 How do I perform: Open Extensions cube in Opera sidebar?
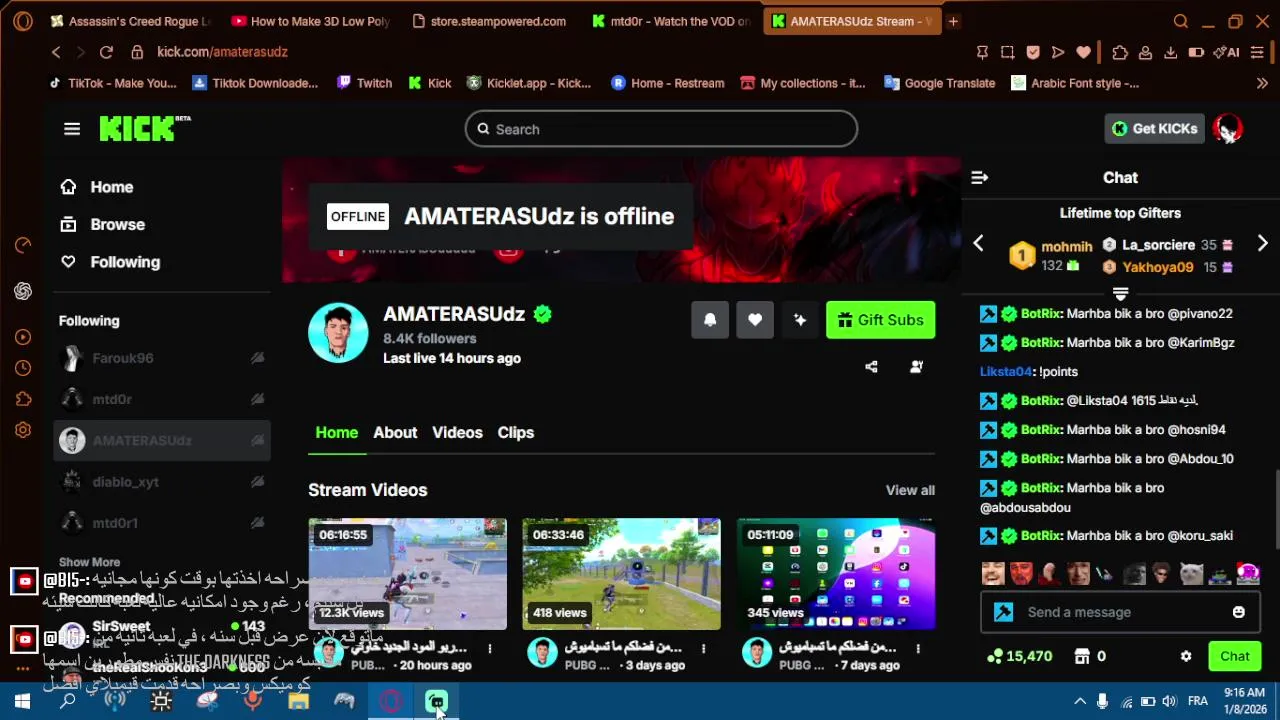(23, 399)
